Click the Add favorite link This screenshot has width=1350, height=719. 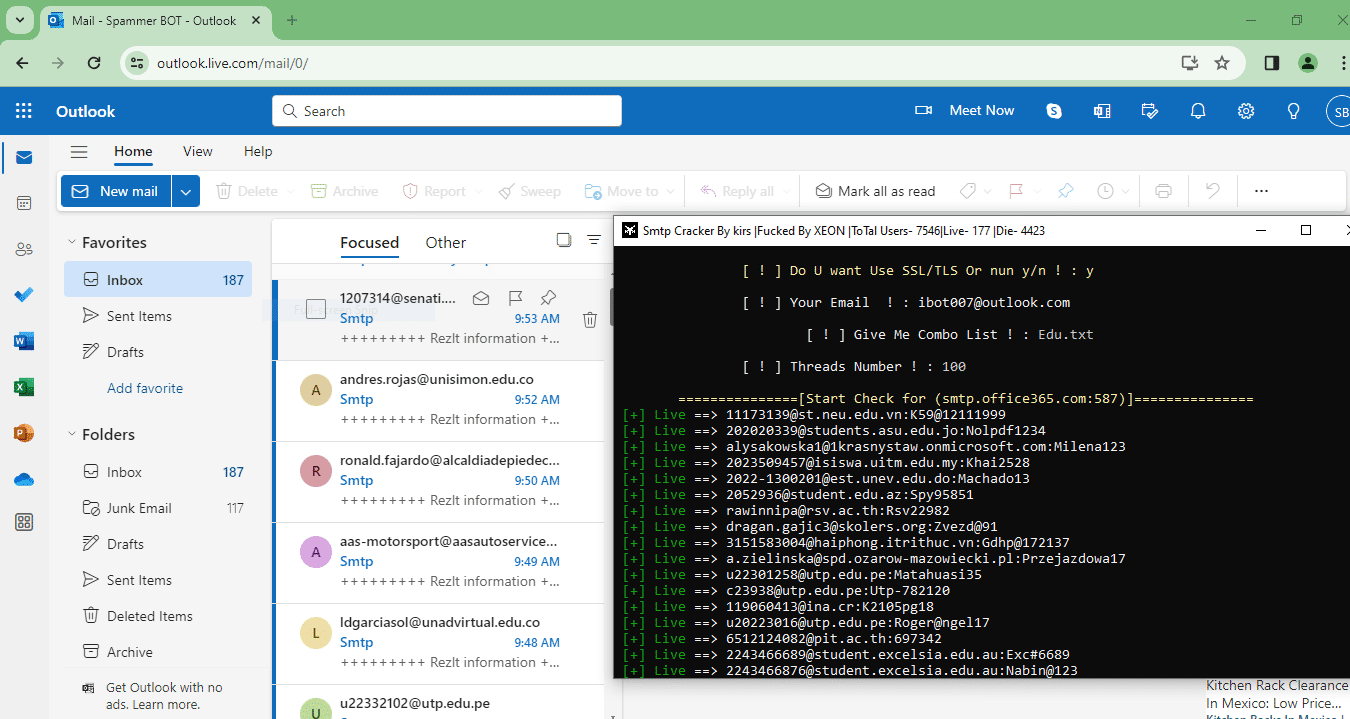[145, 388]
